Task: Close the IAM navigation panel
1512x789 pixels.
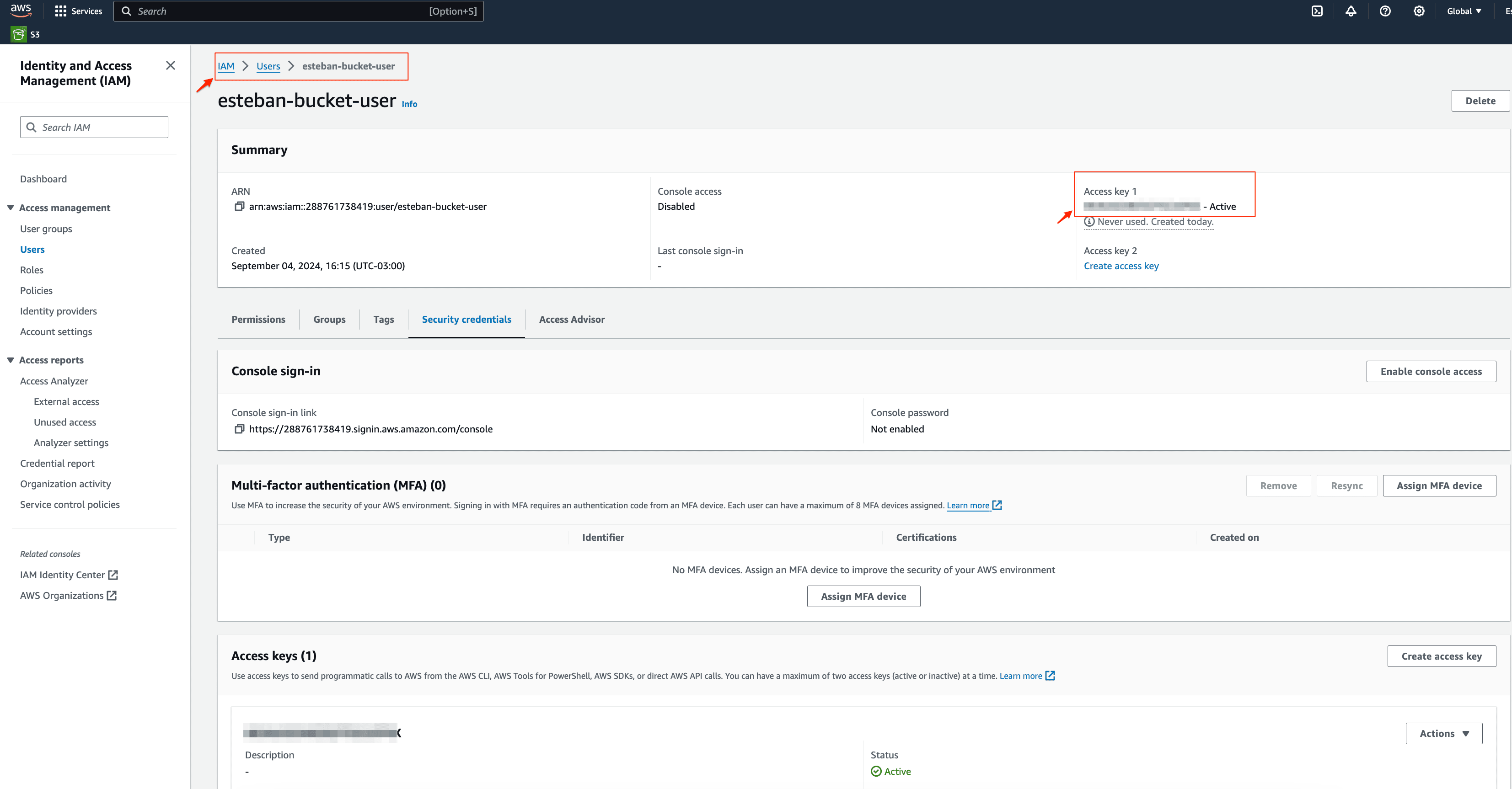Action: pos(170,66)
